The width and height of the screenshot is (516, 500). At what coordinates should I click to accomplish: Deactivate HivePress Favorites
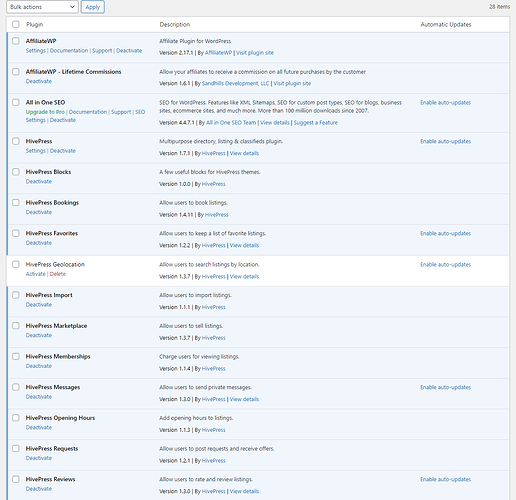pos(39,243)
